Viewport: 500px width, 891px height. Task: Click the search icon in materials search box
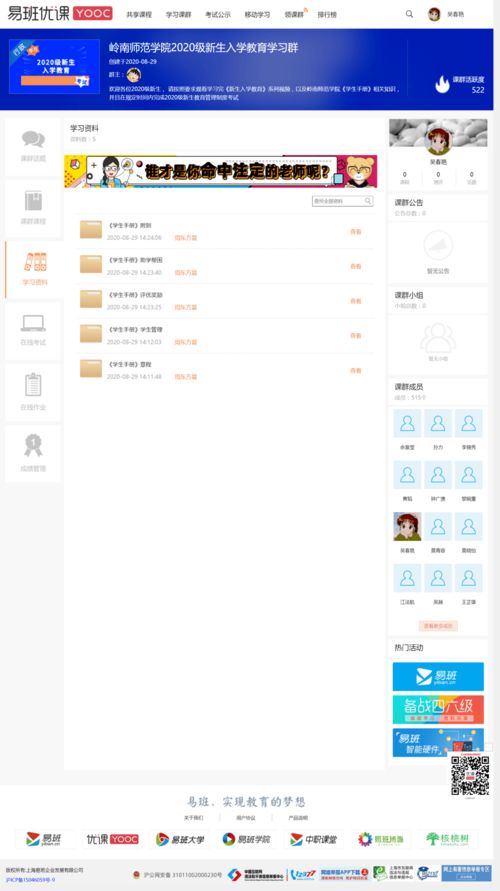pos(368,201)
